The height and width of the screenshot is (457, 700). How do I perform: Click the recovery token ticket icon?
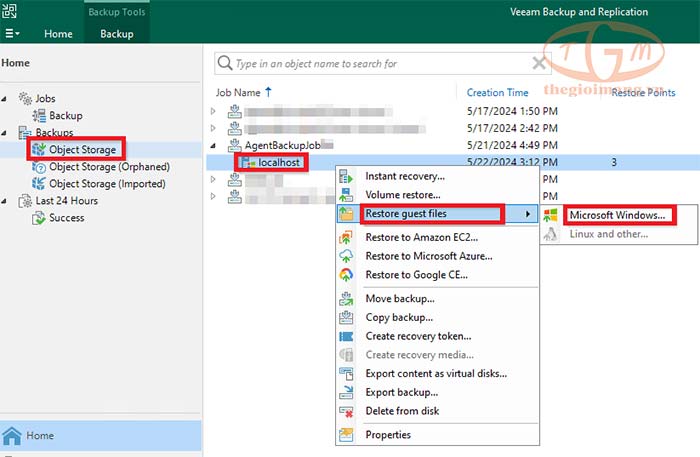tap(346, 336)
